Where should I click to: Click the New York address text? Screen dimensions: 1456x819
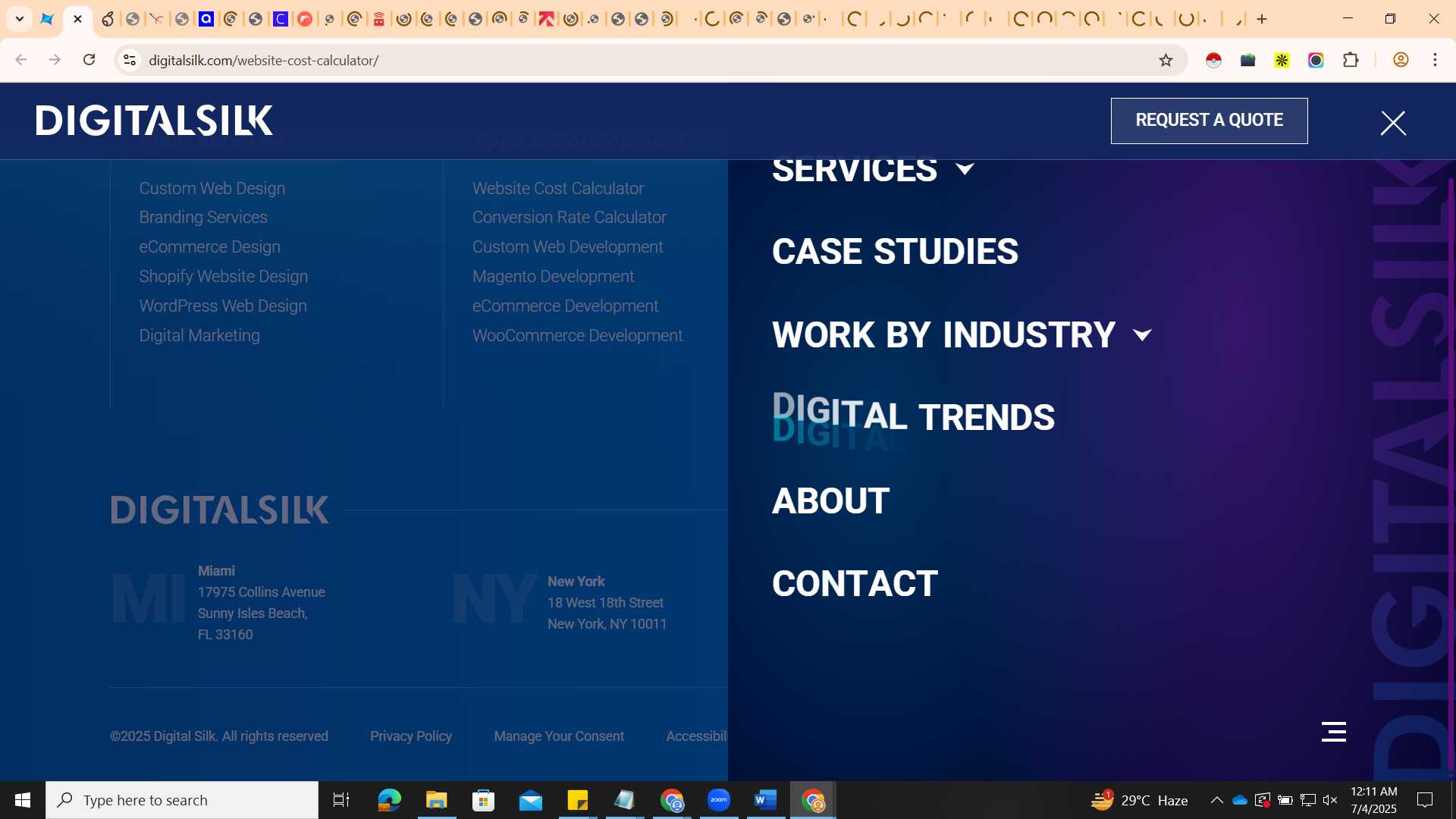(x=607, y=603)
